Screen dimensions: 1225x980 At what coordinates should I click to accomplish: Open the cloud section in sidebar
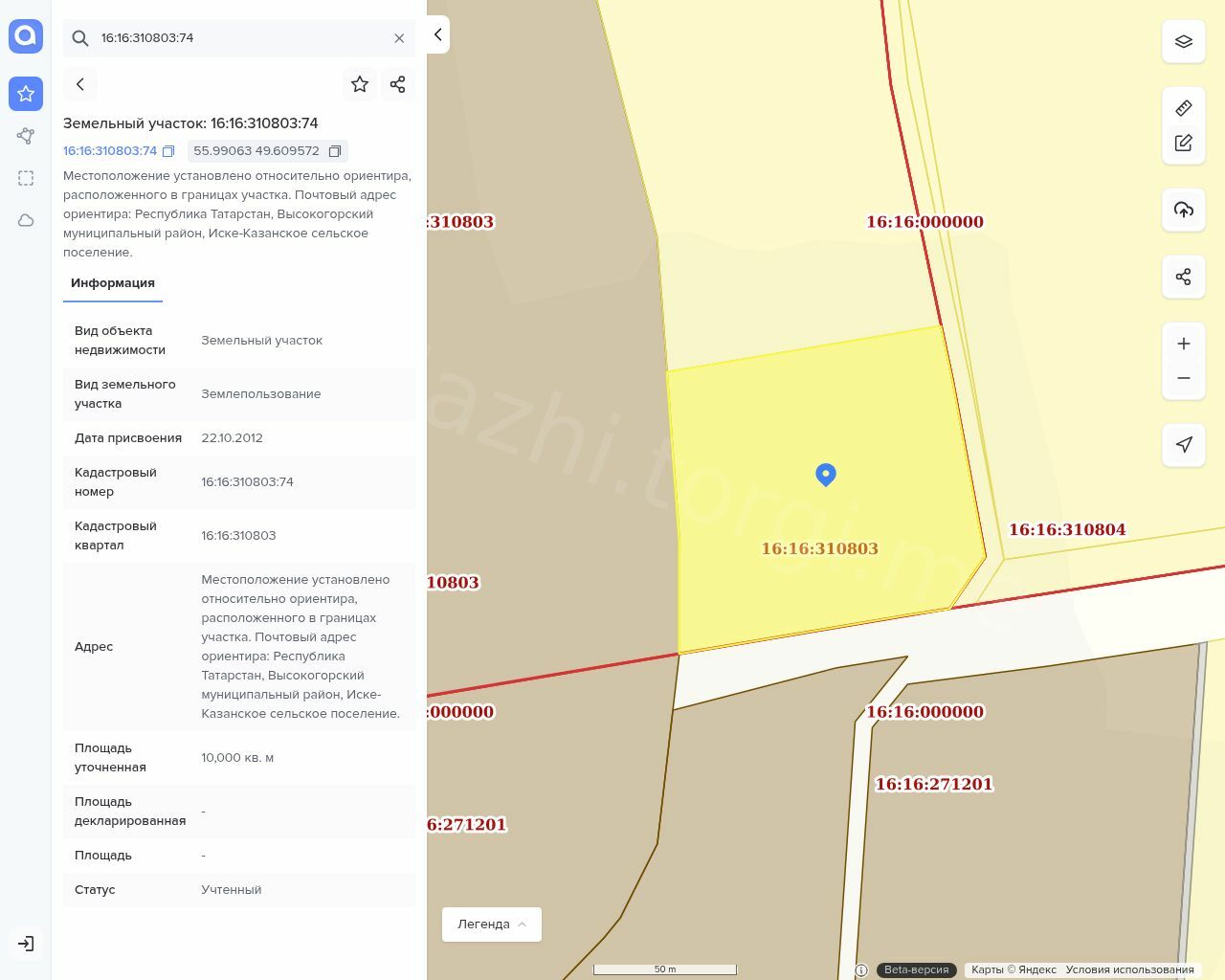pyautogui.click(x=26, y=220)
